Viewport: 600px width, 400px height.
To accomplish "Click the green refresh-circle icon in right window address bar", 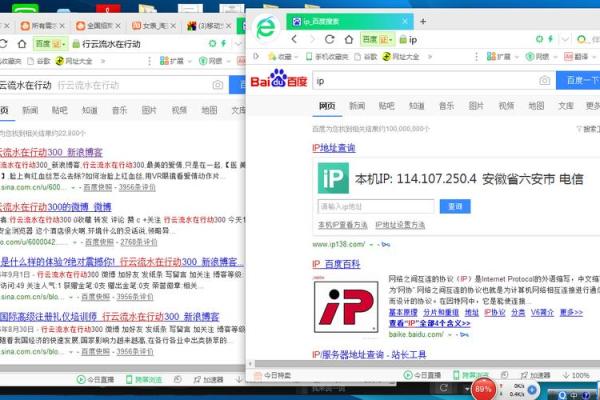I will pos(540,39).
